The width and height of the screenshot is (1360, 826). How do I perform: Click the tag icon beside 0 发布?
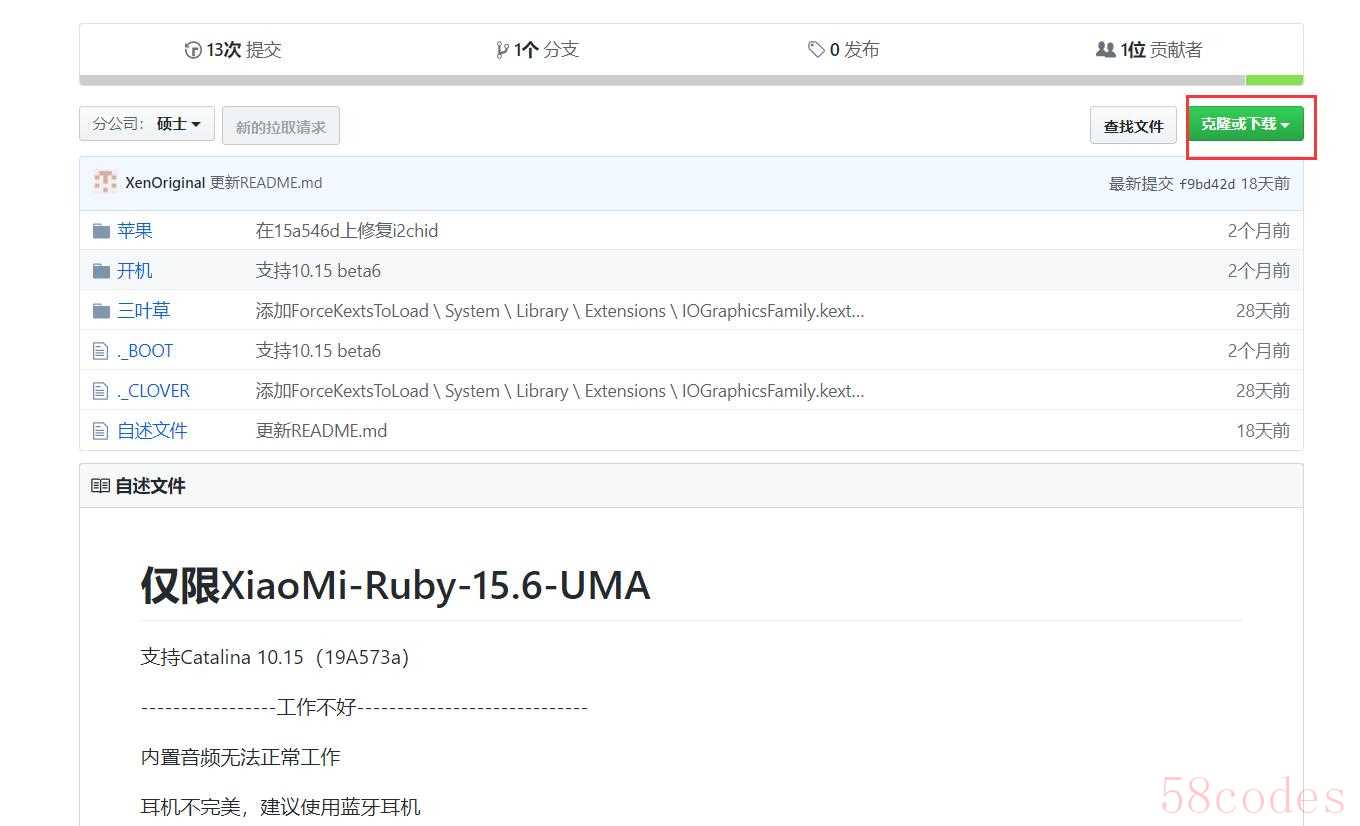point(816,50)
